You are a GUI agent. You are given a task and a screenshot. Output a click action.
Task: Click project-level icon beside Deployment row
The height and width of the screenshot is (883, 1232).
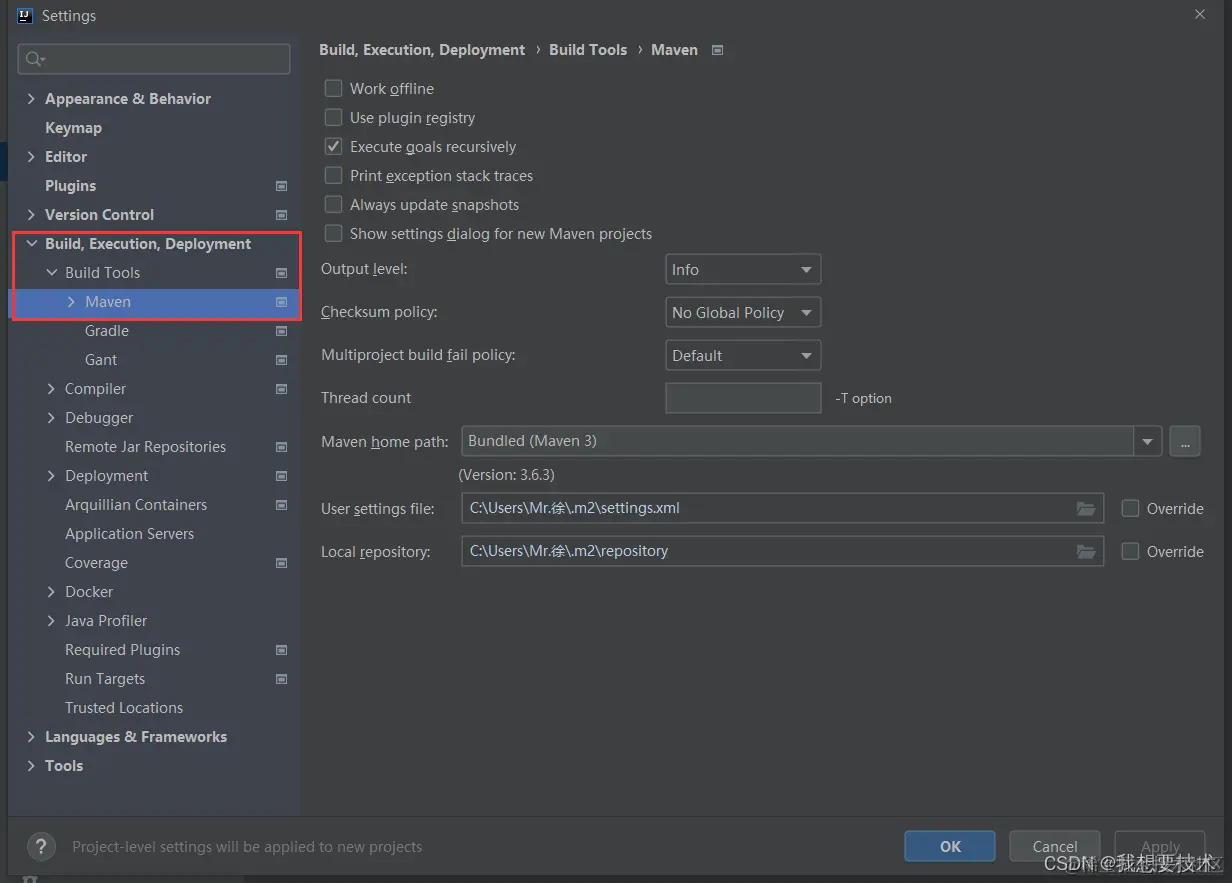[281, 476]
